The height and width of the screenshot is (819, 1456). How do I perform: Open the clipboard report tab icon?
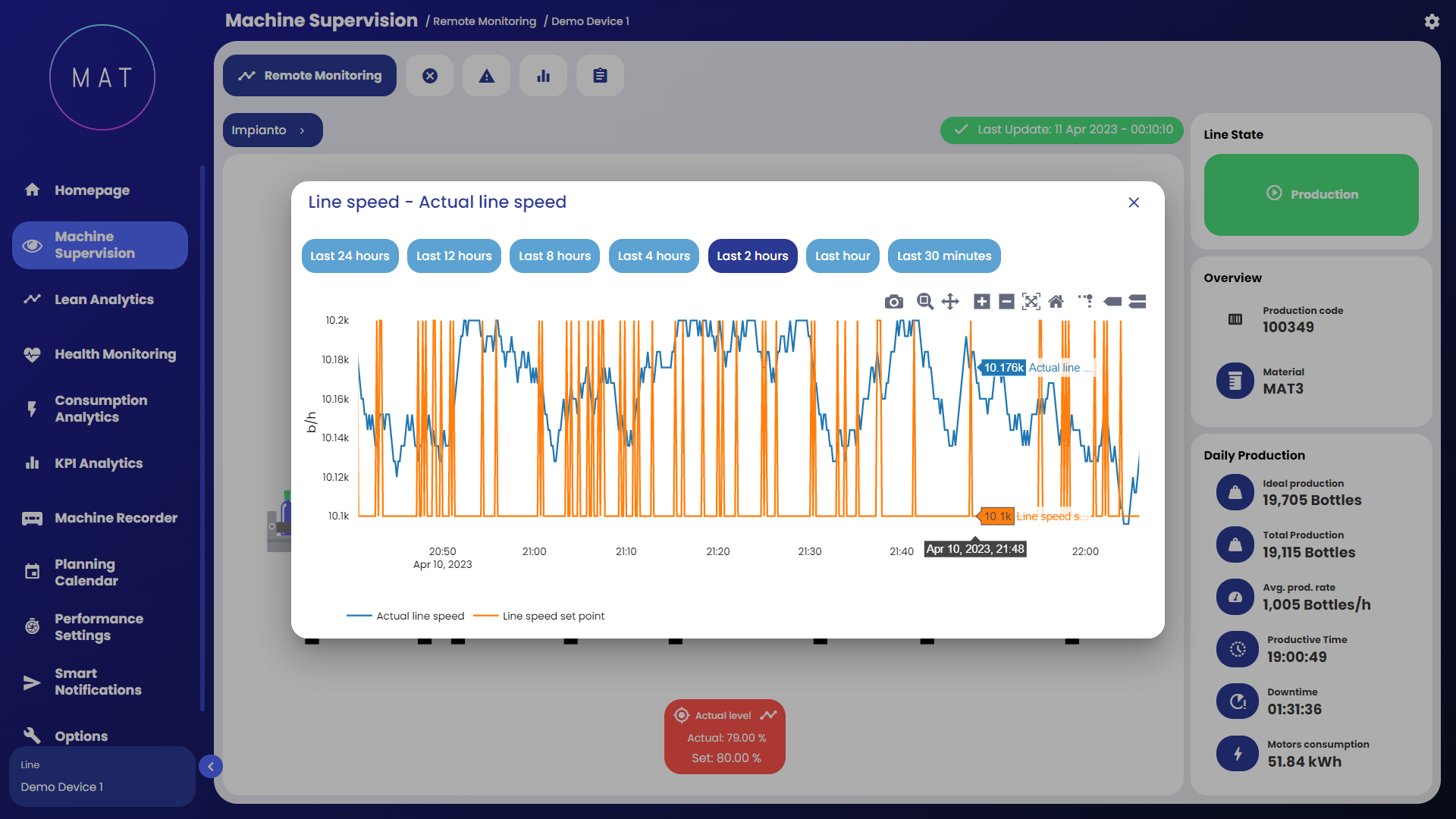pyautogui.click(x=600, y=76)
